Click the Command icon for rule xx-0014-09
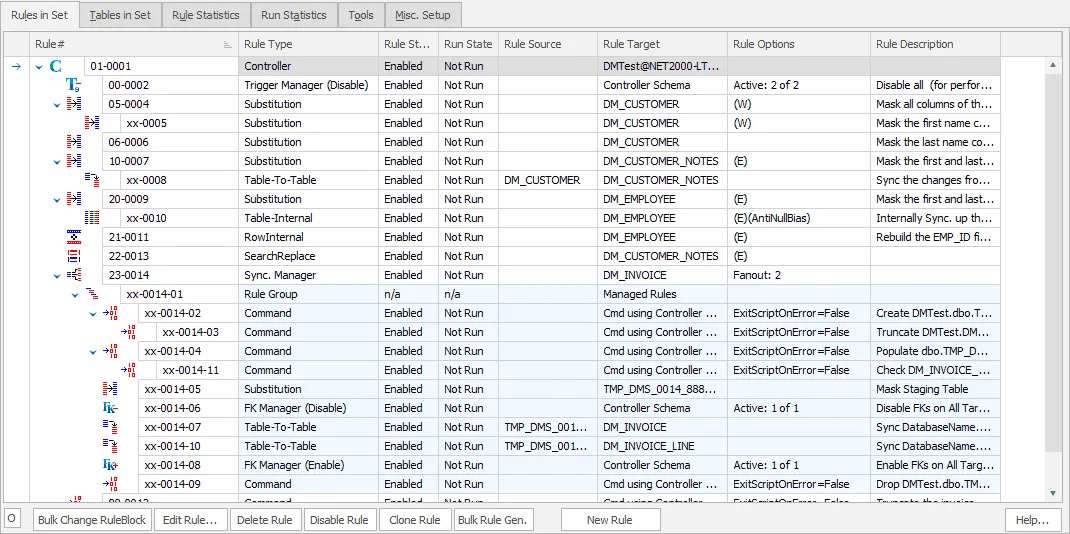The width and height of the screenshot is (1070, 534). point(109,484)
